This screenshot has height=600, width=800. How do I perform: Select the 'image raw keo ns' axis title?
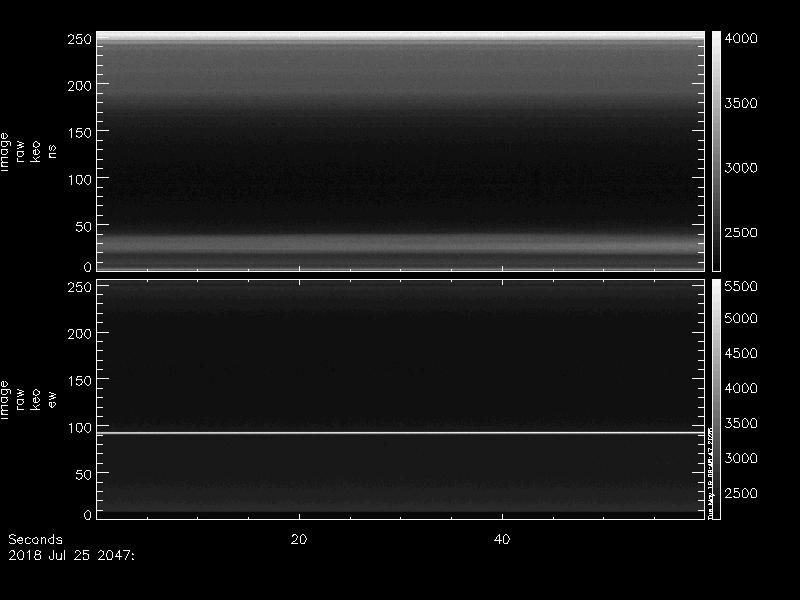28,152
